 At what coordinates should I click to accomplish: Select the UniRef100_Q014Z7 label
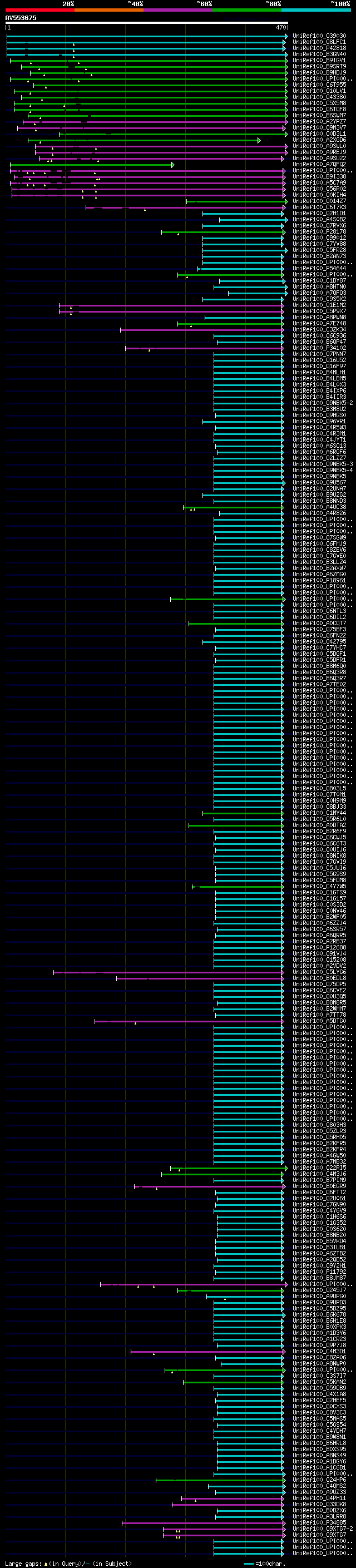click(319, 201)
